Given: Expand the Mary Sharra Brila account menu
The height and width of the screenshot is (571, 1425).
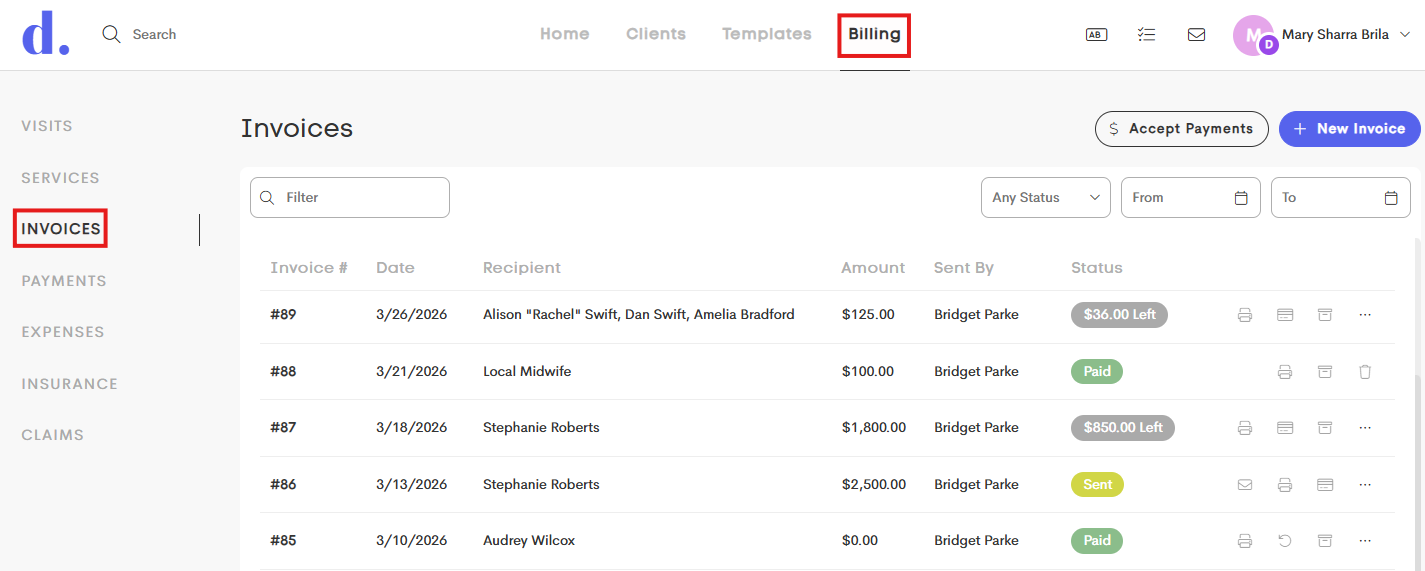Looking at the screenshot, I should (x=1404, y=35).
